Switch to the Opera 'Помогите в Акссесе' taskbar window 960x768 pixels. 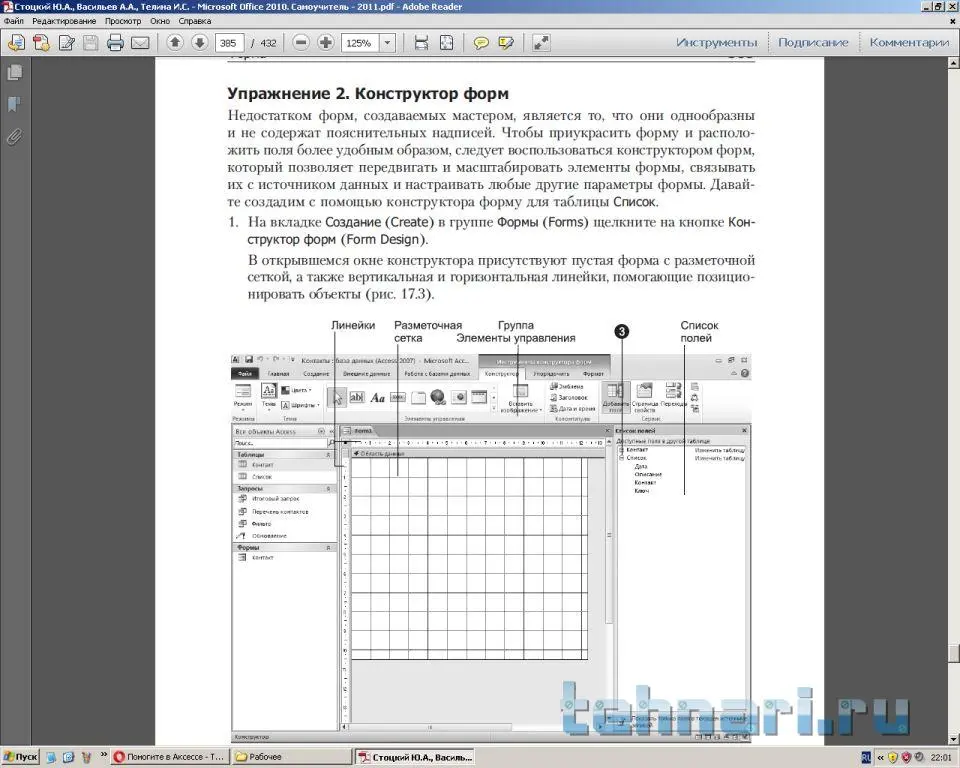(x=170, y=757)
